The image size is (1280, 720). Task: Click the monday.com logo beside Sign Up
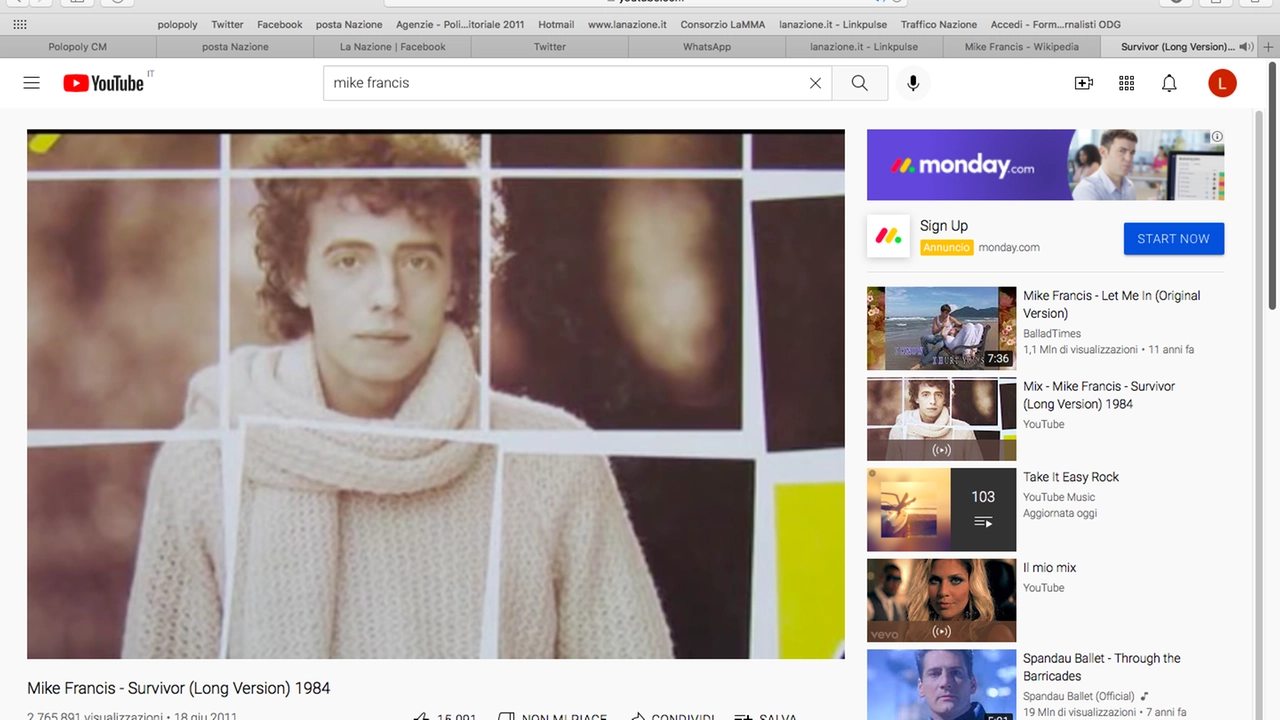(x=888, y=236)
